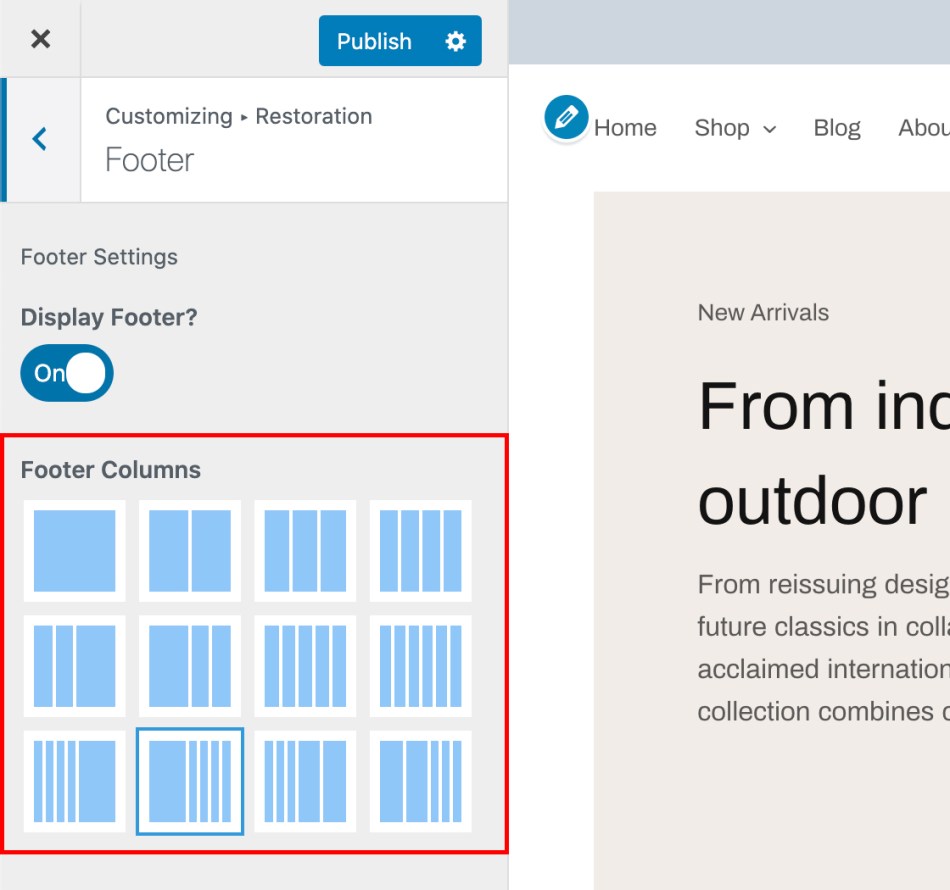This screenshot has width=950, height=890.
Task: Close the Customizer with the X
Action: [40, 39]
